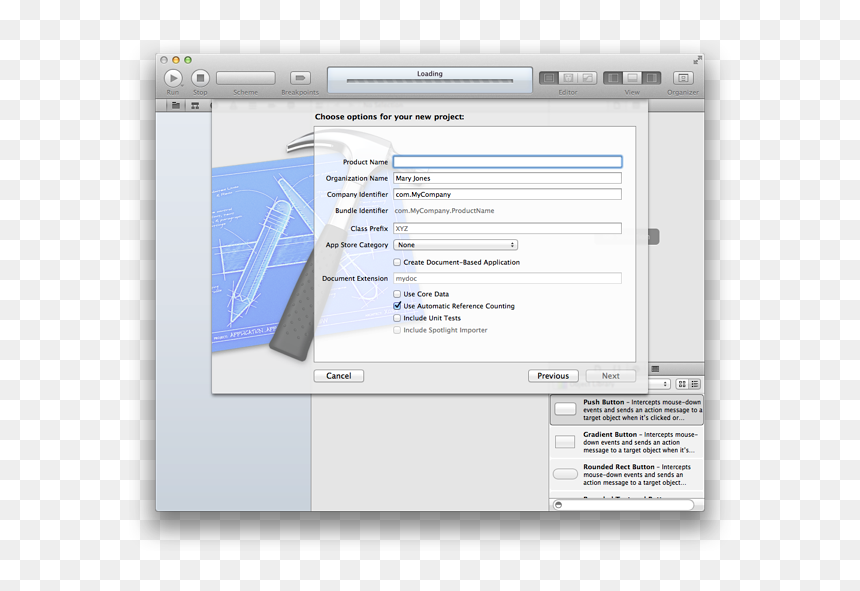
Task: Enable Create Document-Based Application checkbox
Action: (397, 263)
